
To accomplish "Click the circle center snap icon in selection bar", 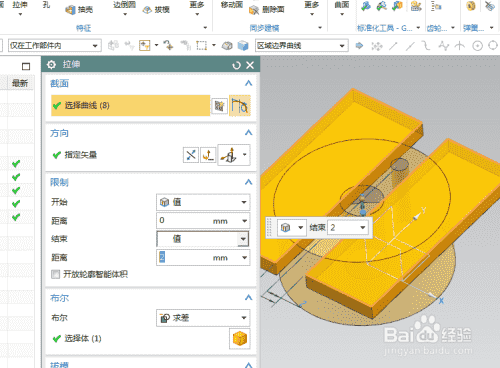I will (x=477, y=46).
